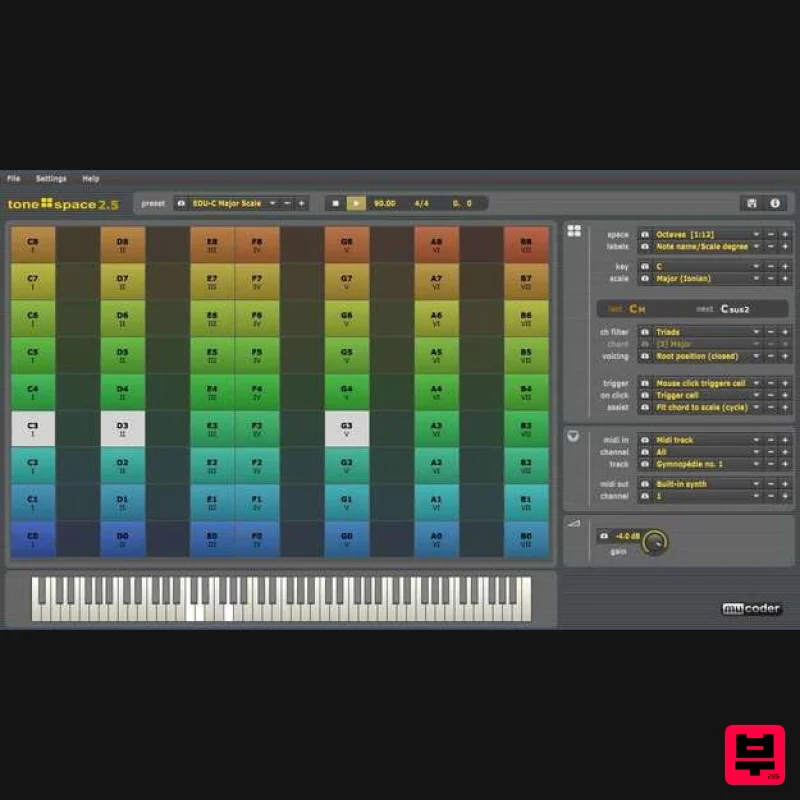Click the gain knob
800x800 pixels.
tap(655, 542)
